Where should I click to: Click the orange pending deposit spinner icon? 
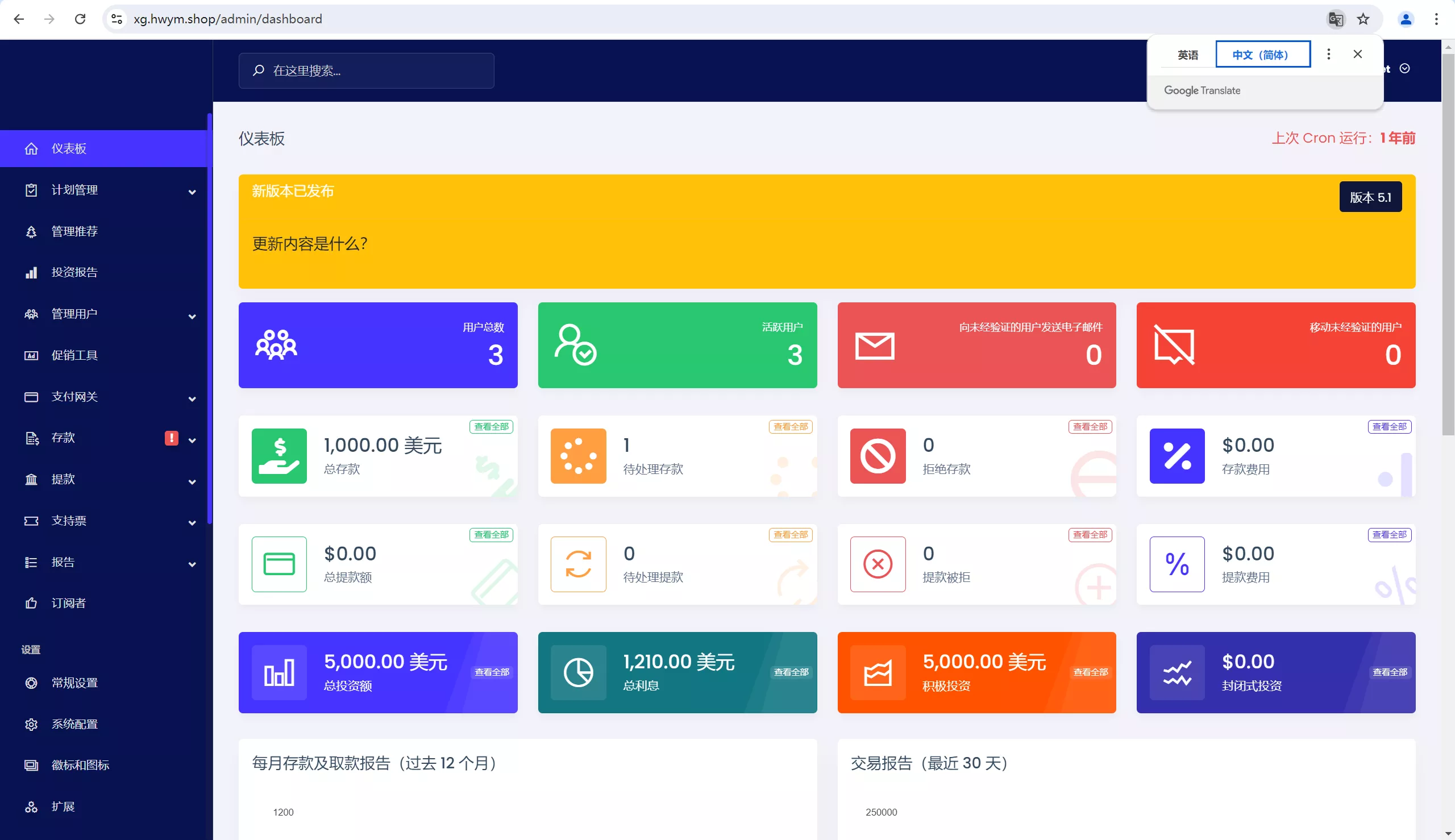coord(578,456)
